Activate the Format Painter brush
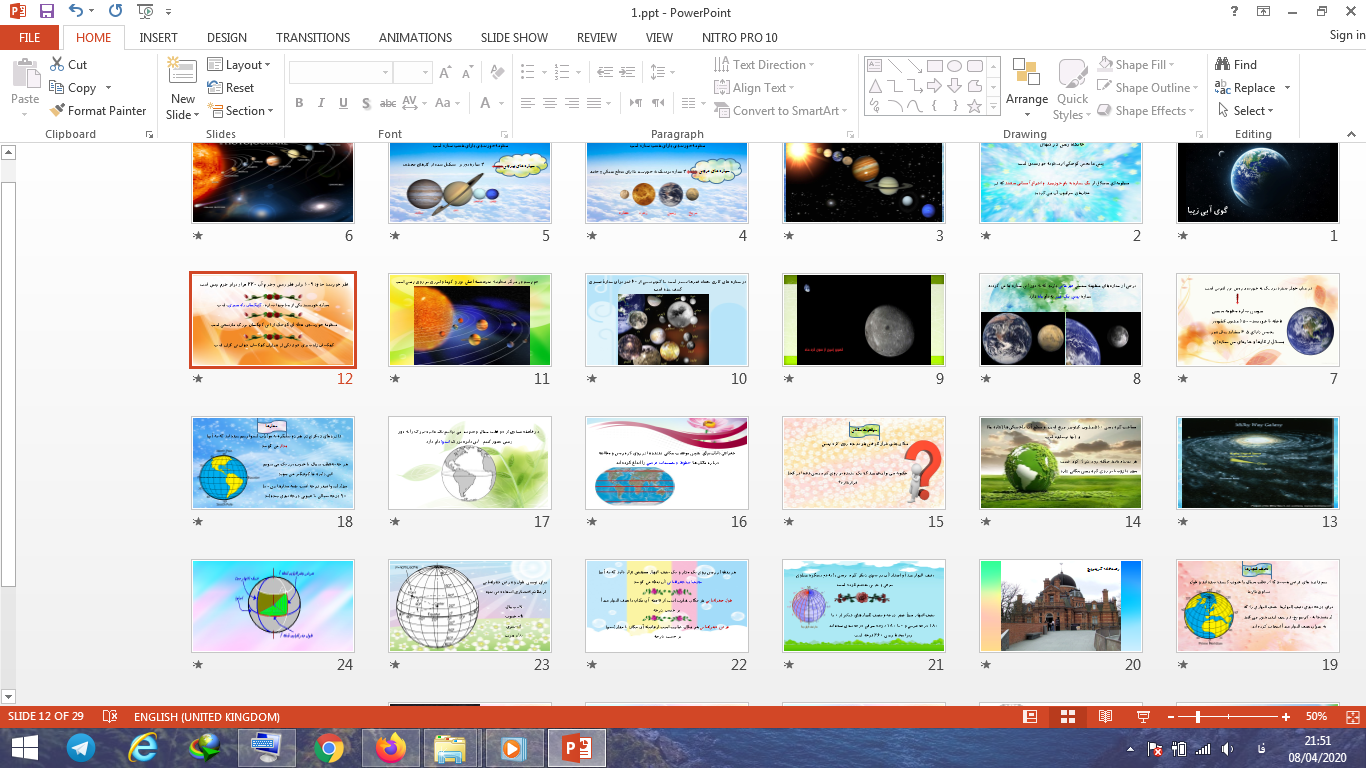Image resolution: width=1366 pixels, height=768 pixels. coord(58,111)
